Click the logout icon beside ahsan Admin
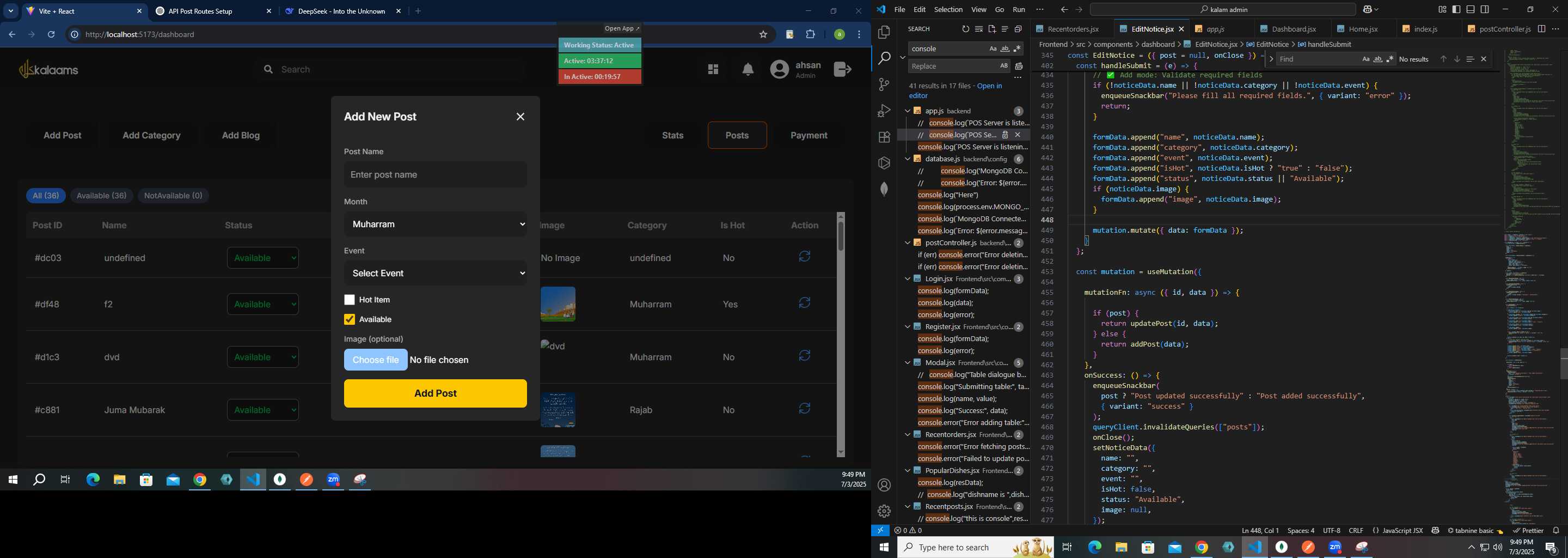This screenshot has width=1568, height=558. (842, 69)
